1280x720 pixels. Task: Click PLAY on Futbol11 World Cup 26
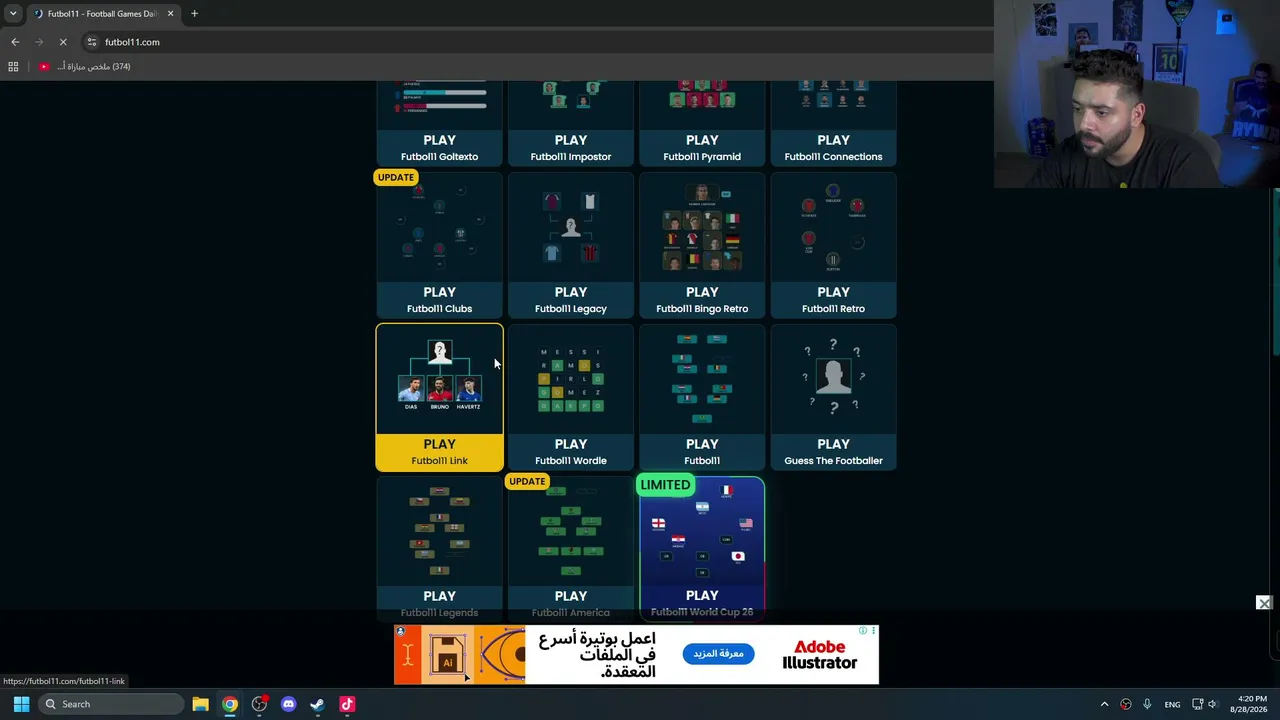(x=702, y=596)
